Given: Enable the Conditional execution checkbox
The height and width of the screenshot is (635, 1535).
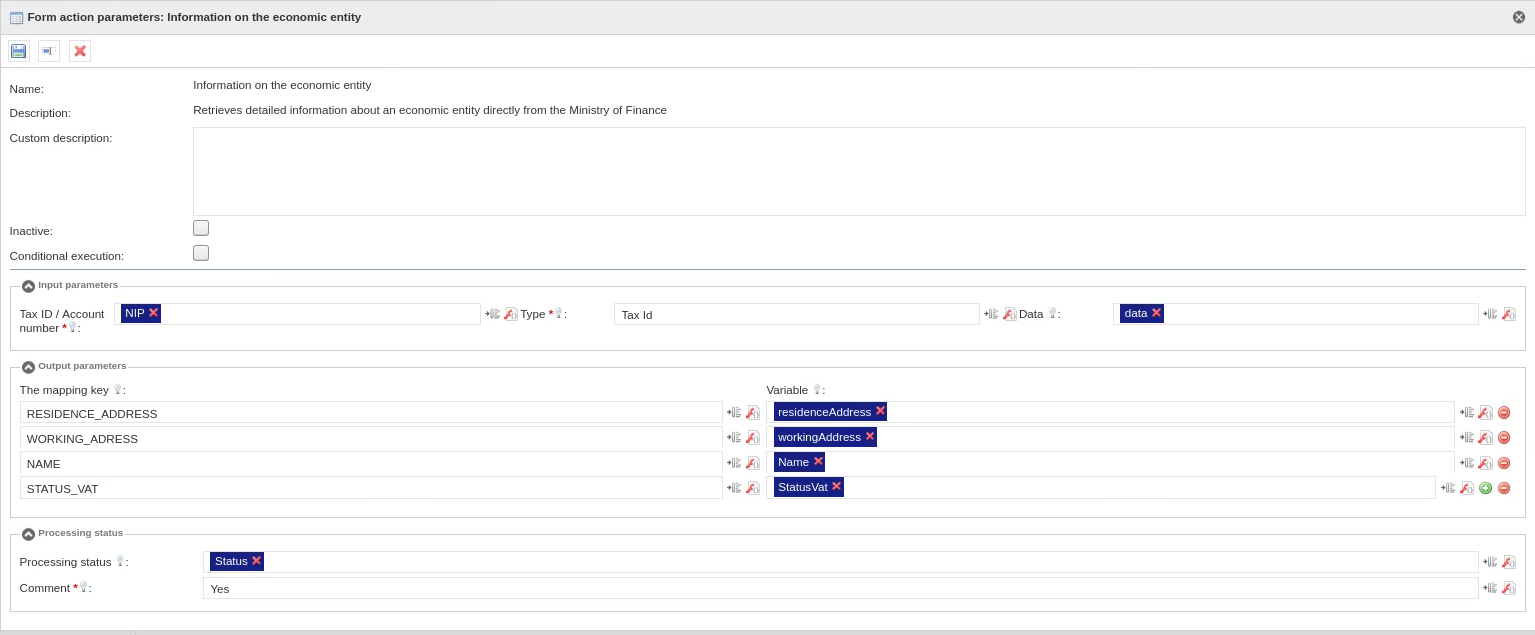Looking at the screenshot, I should click(x=201, y=253).
